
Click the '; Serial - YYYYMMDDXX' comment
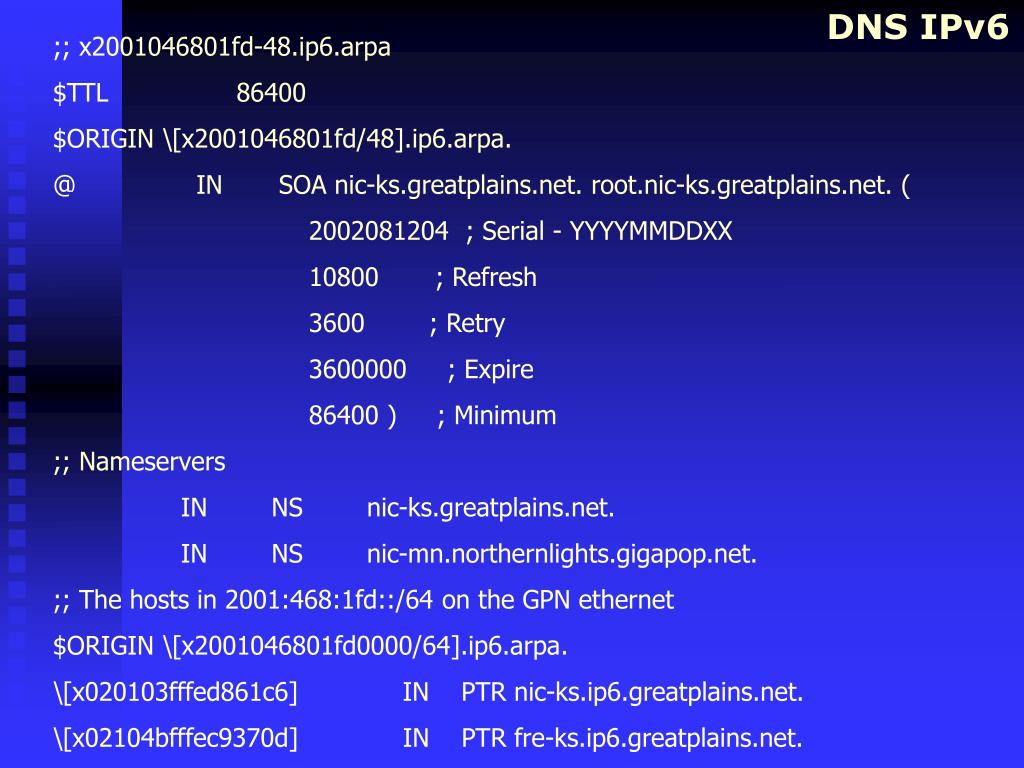tap(599, 231)
